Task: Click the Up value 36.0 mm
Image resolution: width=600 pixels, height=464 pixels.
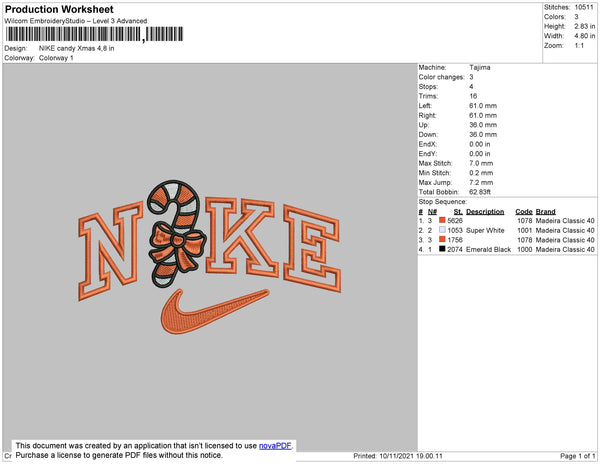Action: (483, 125)
